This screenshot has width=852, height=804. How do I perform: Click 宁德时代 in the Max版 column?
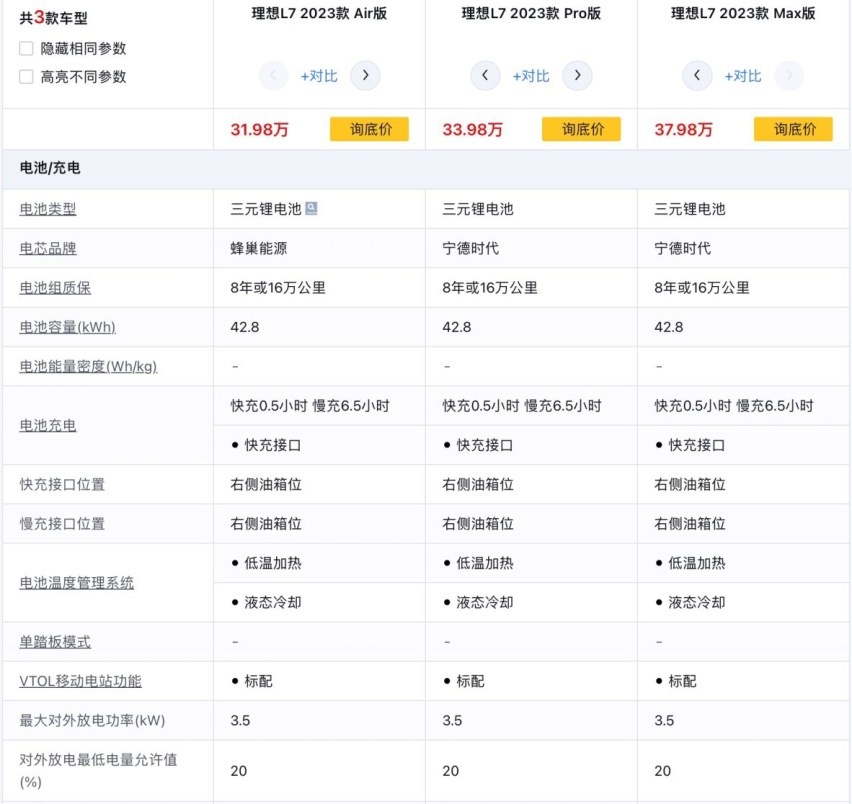682,249
